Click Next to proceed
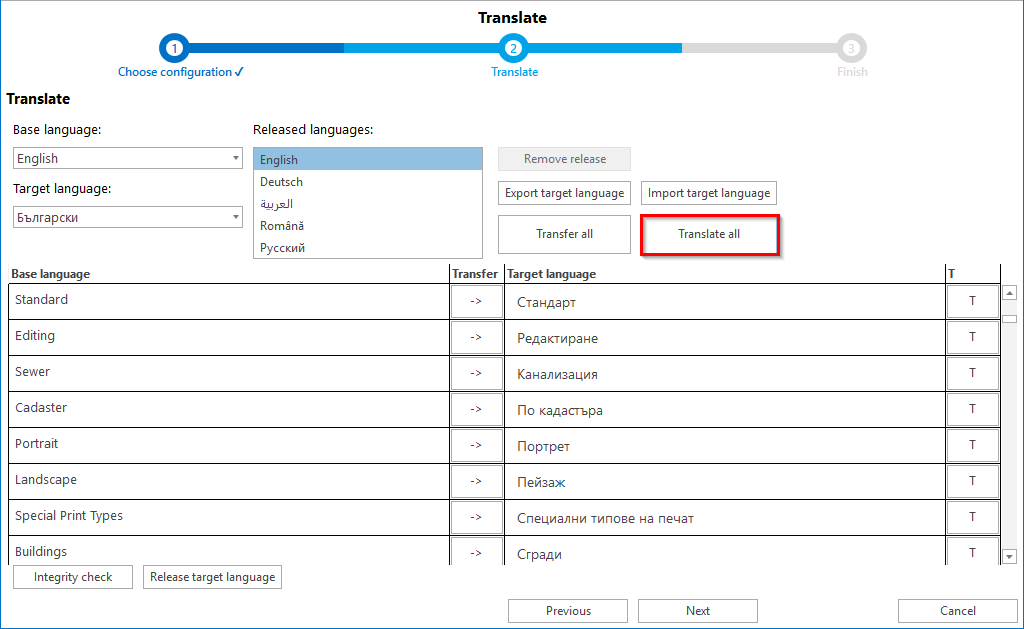The width and height of the screenshot is (1024, 629). coord(697,611)
